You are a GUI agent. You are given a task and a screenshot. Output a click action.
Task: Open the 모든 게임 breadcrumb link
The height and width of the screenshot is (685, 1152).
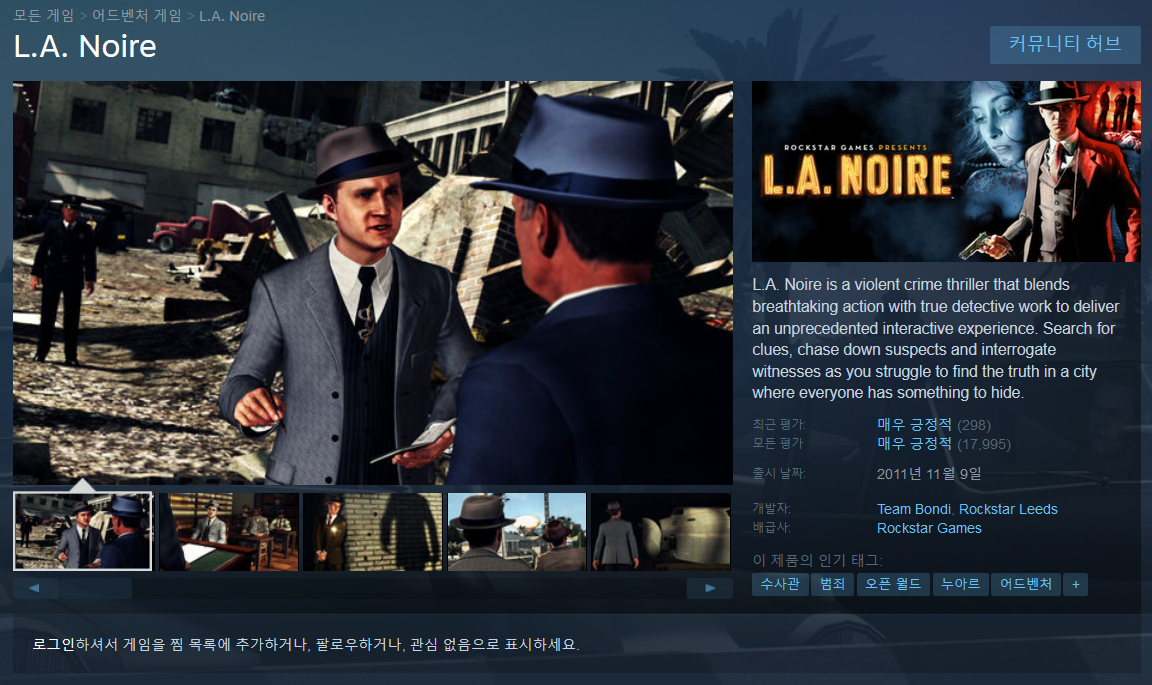(43, 15)
